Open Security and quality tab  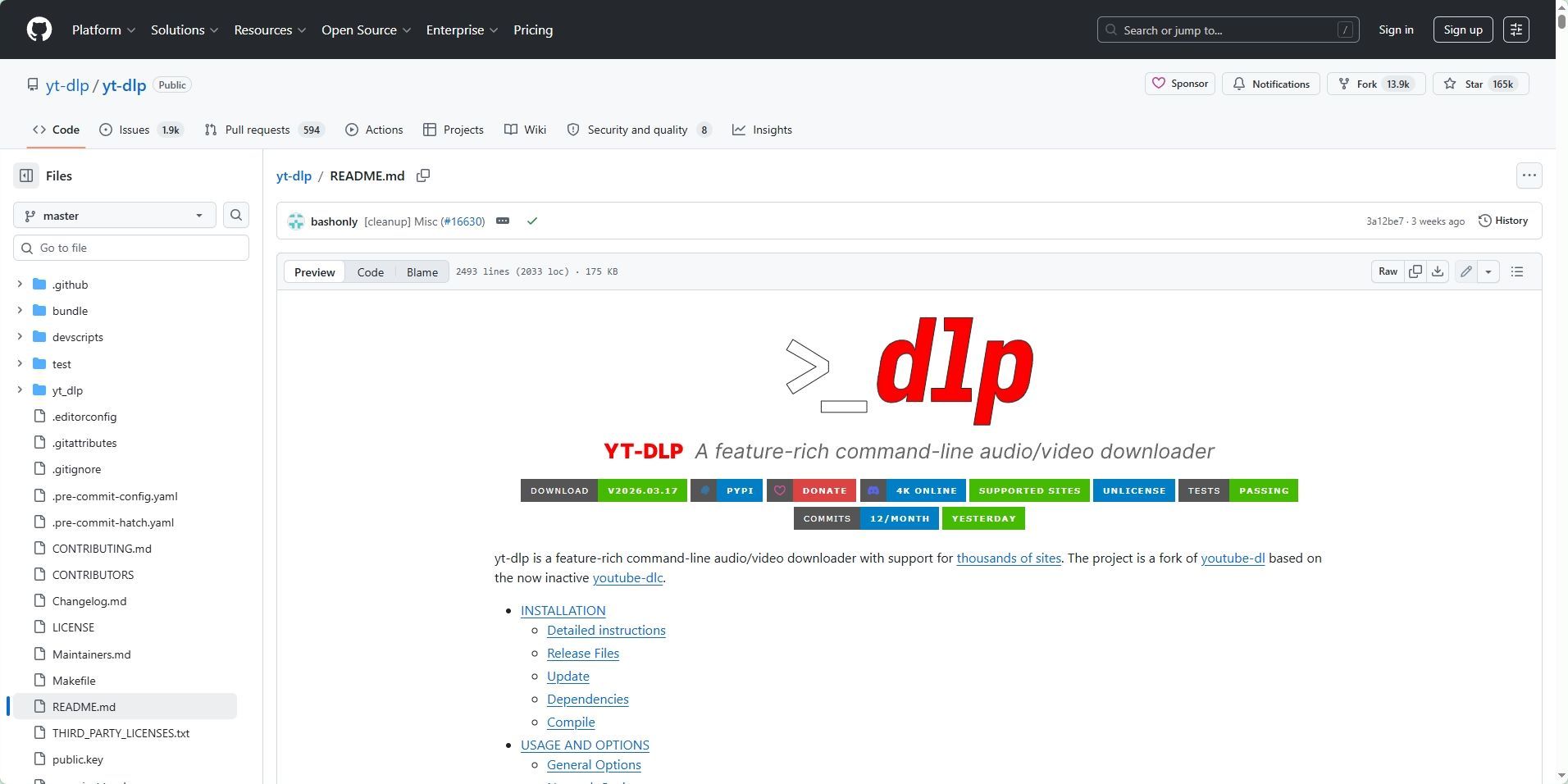639,130
